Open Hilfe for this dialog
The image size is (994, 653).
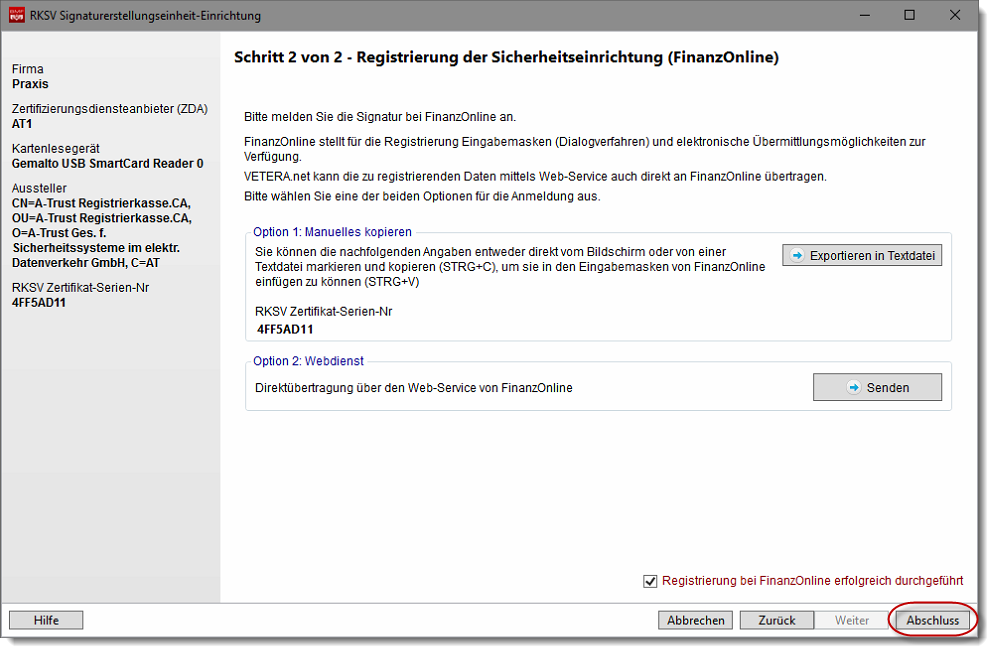46,620
